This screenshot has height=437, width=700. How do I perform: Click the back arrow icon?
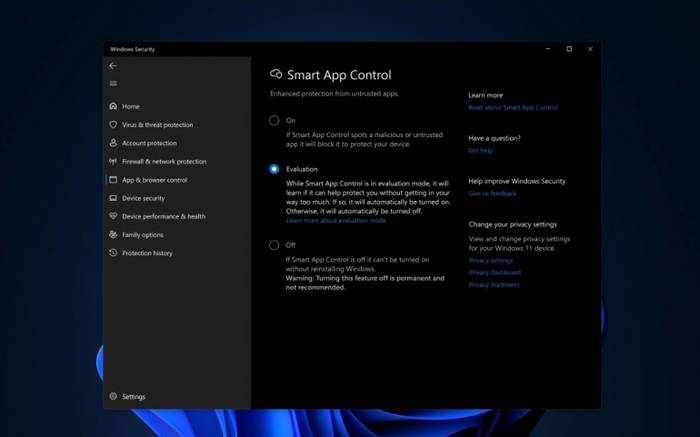pos(113,66)
